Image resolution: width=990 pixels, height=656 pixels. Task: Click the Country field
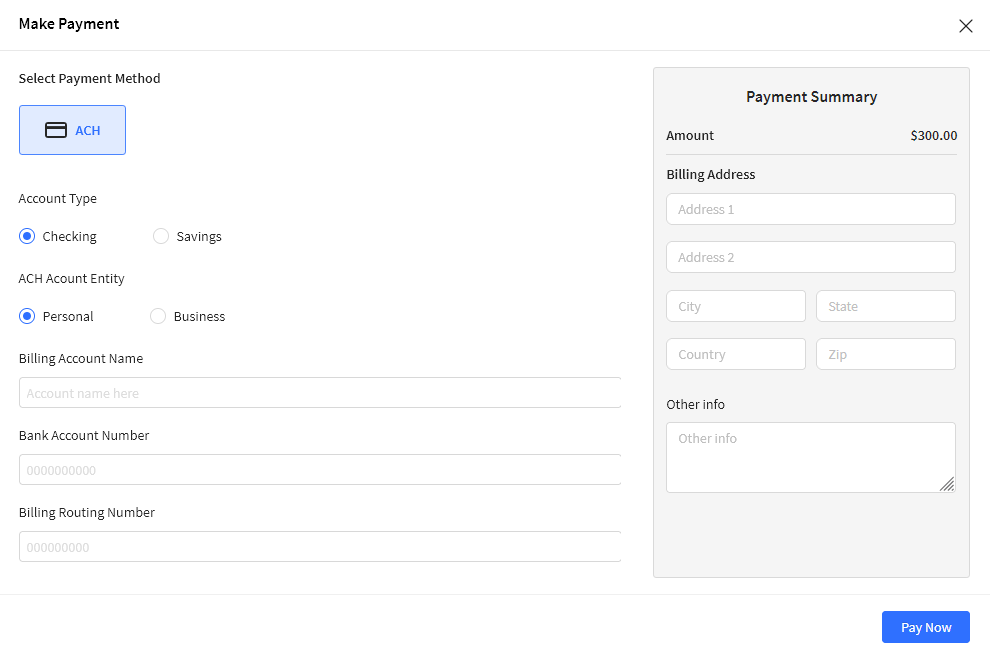736,354
